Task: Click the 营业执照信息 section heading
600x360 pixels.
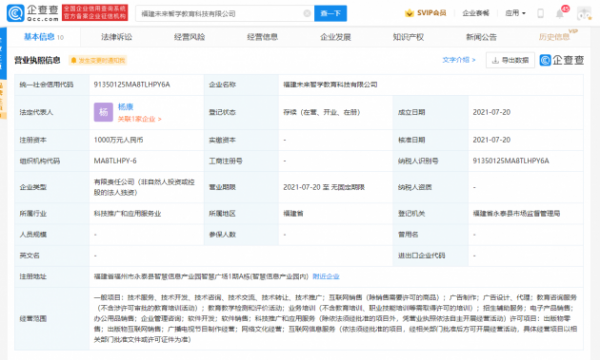Action: (38, 60)
